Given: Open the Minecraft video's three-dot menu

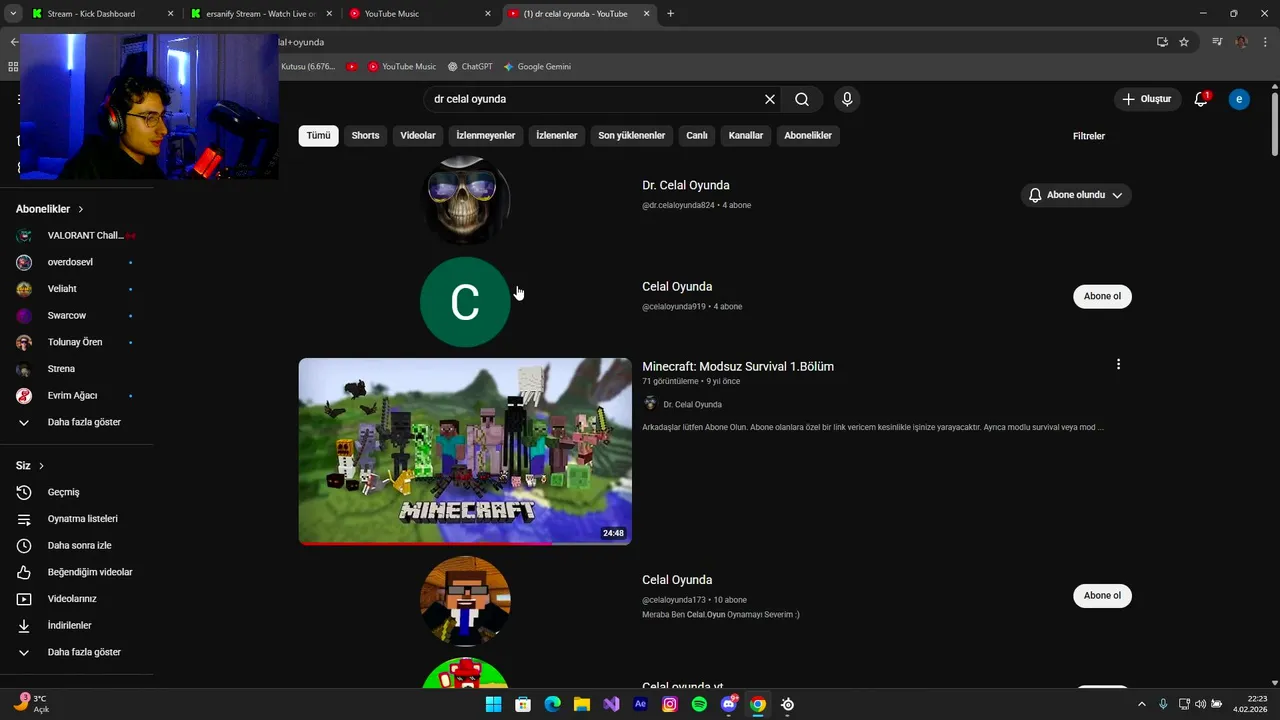Looking at the screenshot, I should coord(1118,365).
